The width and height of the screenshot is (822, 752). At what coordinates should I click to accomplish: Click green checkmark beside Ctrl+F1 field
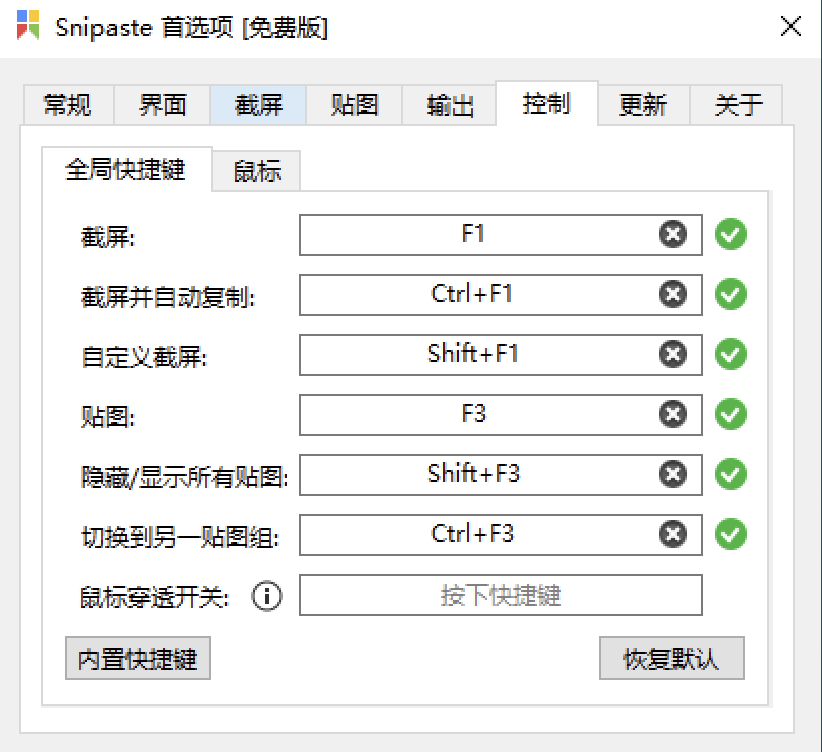pyautogui.click(x=731, y=294)
